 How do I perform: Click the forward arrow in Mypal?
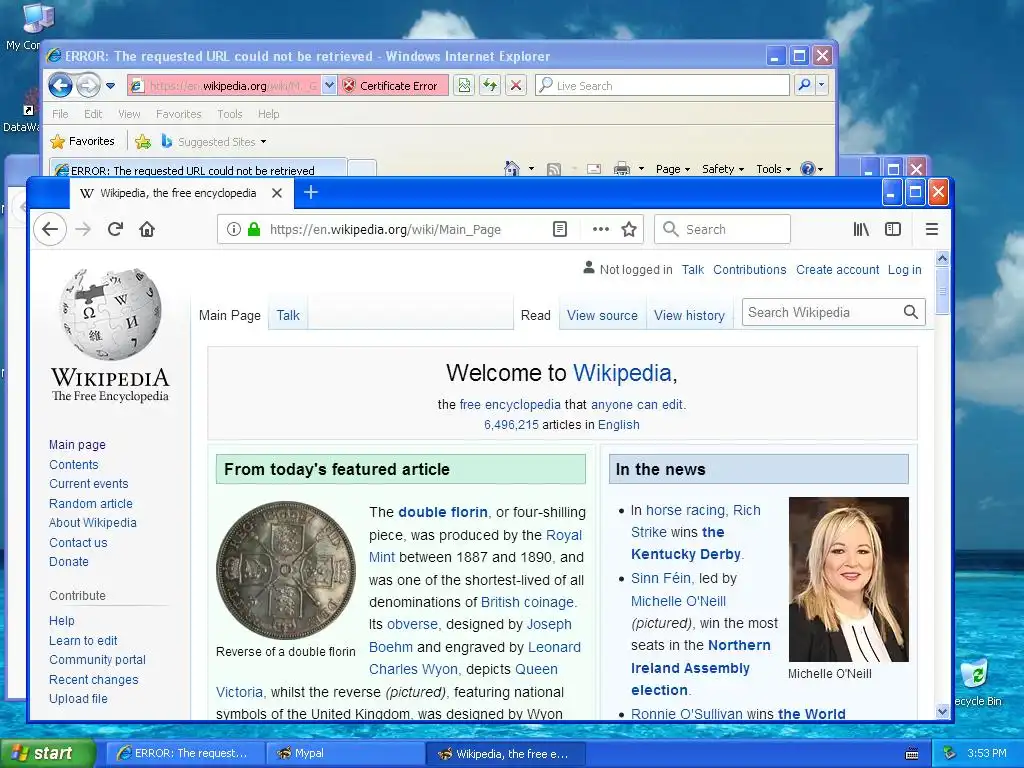(83, 229)
